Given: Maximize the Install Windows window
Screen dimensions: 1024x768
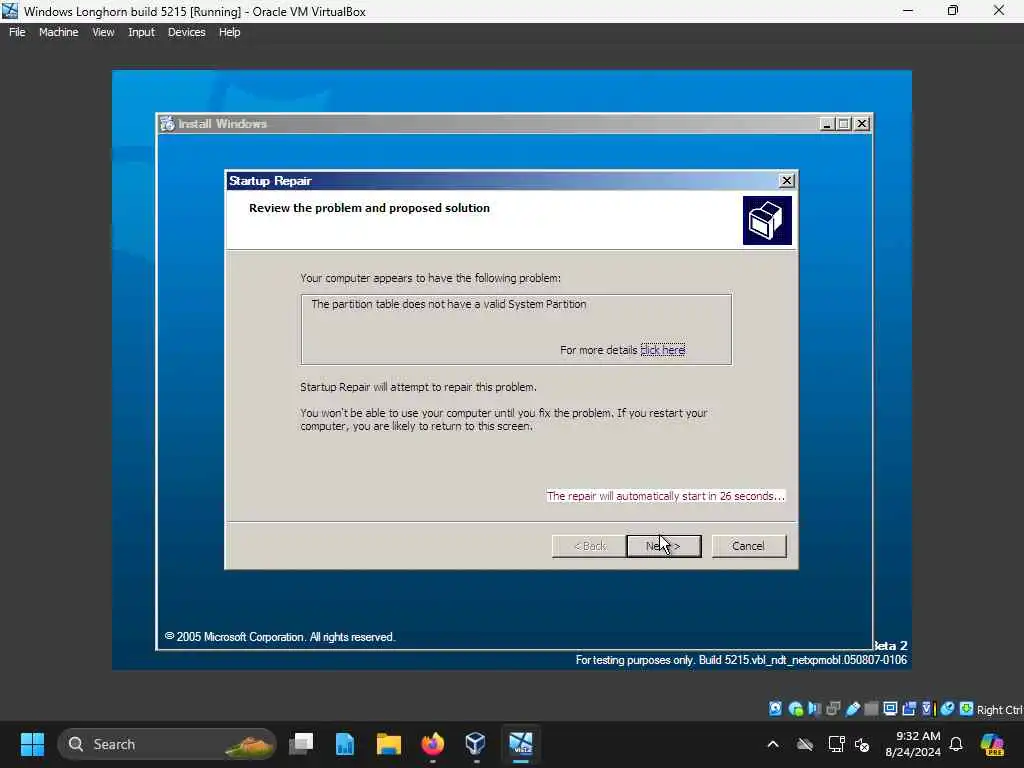Looking at the screenshot, I should click(x=844, y=123).
